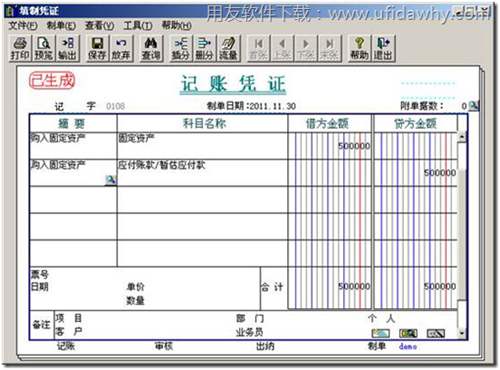The image size is (500, 370).
Task: Go to next voucher with 下张
Action: [x=305, y=49]
